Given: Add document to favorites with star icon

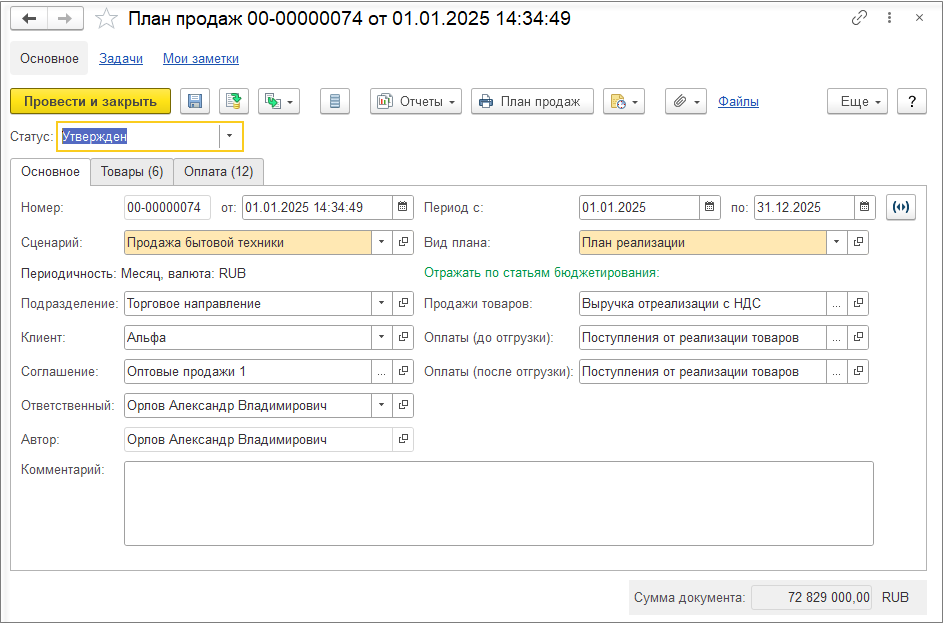Looking at the screenshot, I should (106, 19).
